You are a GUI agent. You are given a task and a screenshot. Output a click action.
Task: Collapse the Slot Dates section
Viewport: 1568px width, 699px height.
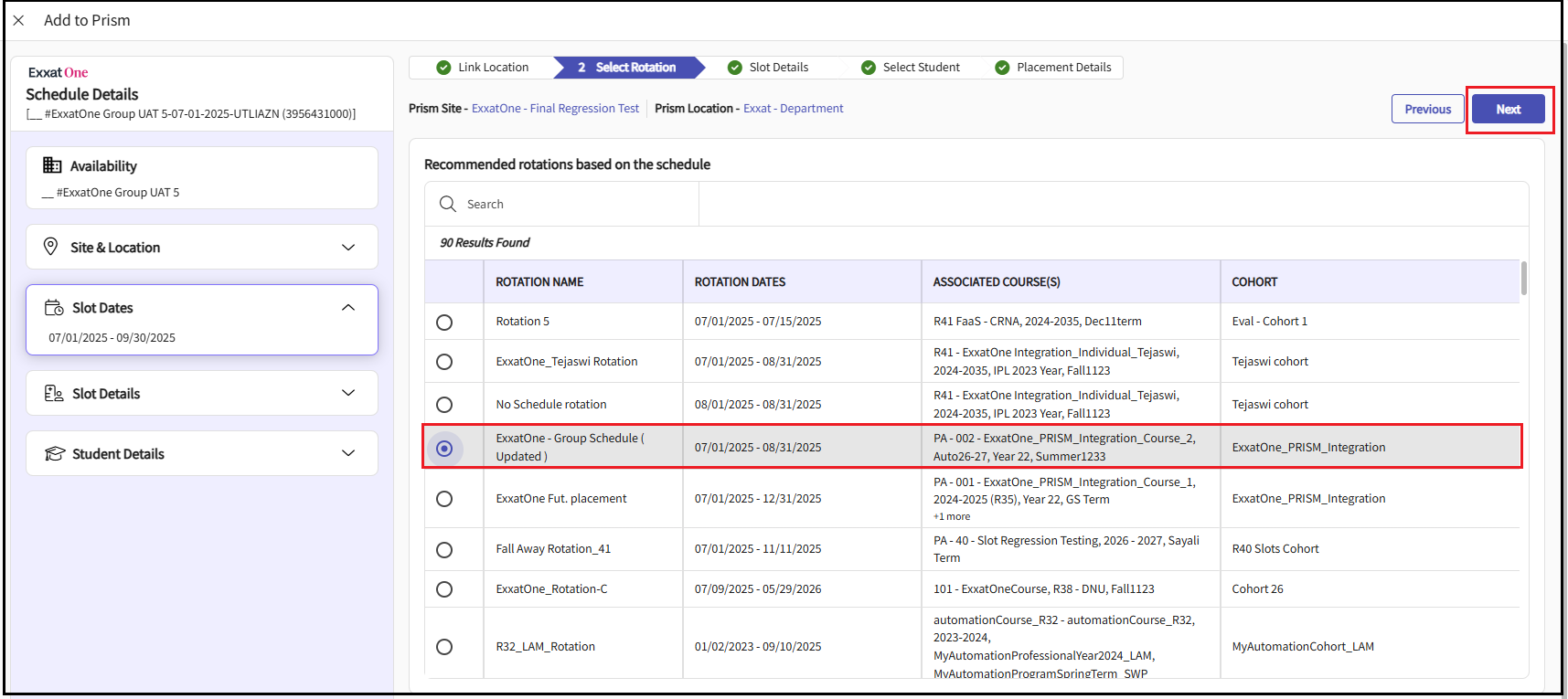pyautogui.click(x=348, y=308)
